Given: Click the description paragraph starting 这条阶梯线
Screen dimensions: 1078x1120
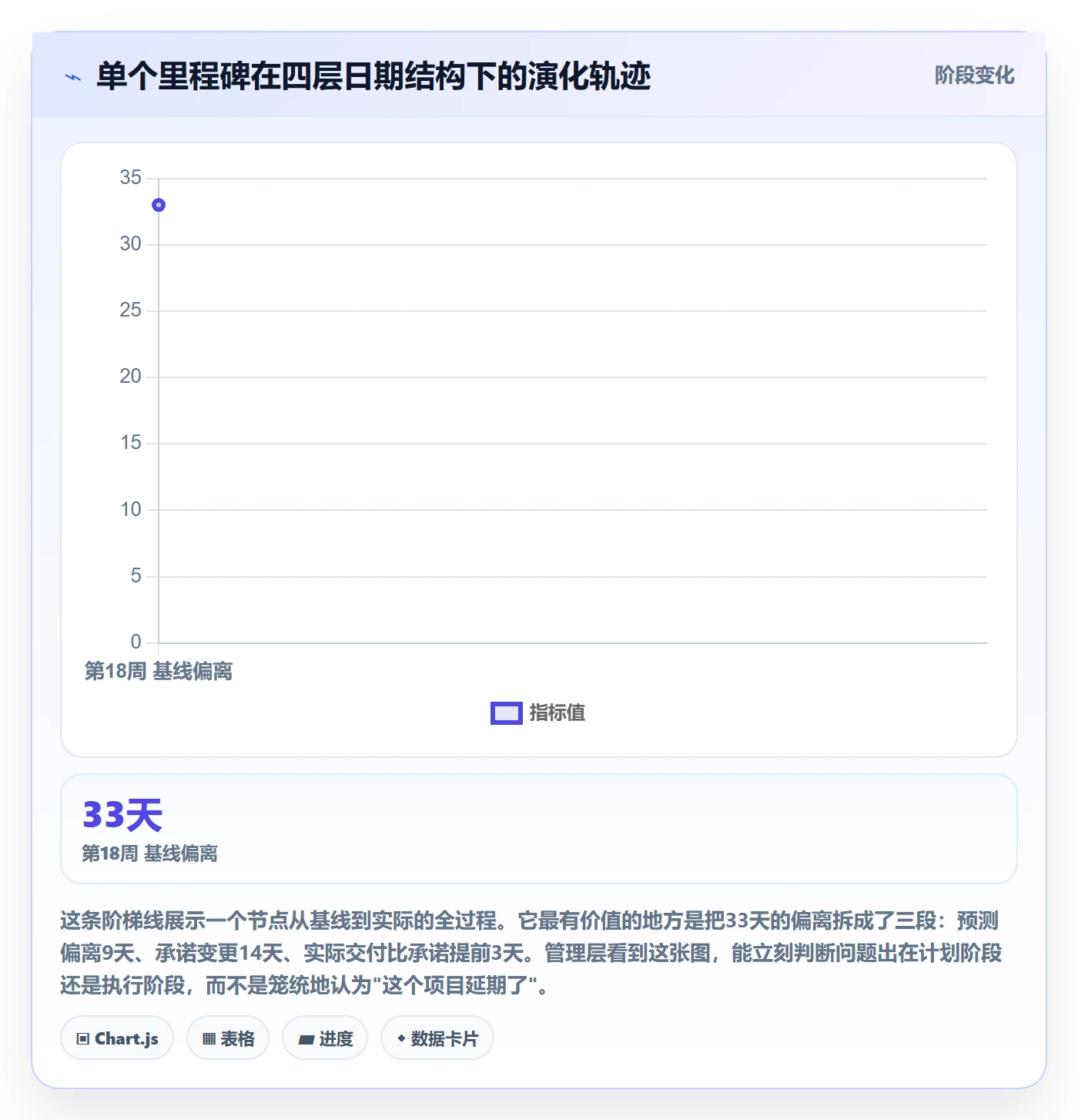Looking at the screenshot, I should point(531,953).
